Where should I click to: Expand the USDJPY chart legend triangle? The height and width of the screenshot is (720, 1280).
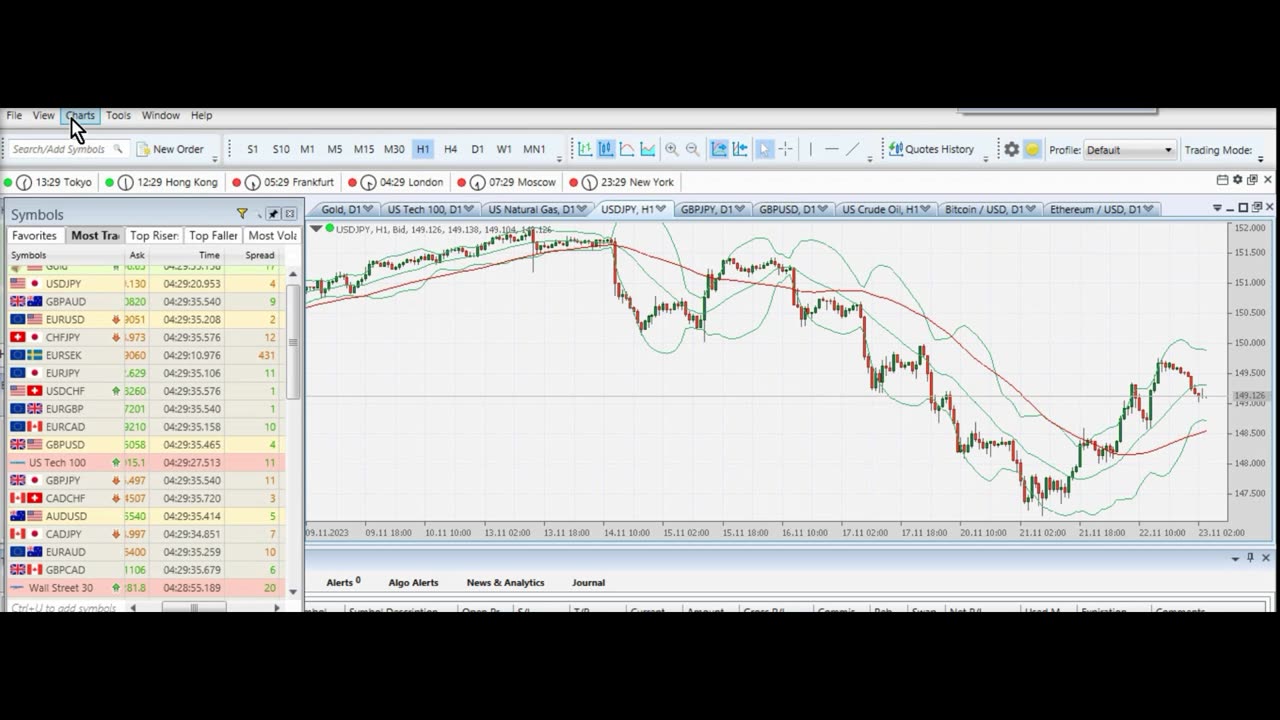(x=317, y=229)
